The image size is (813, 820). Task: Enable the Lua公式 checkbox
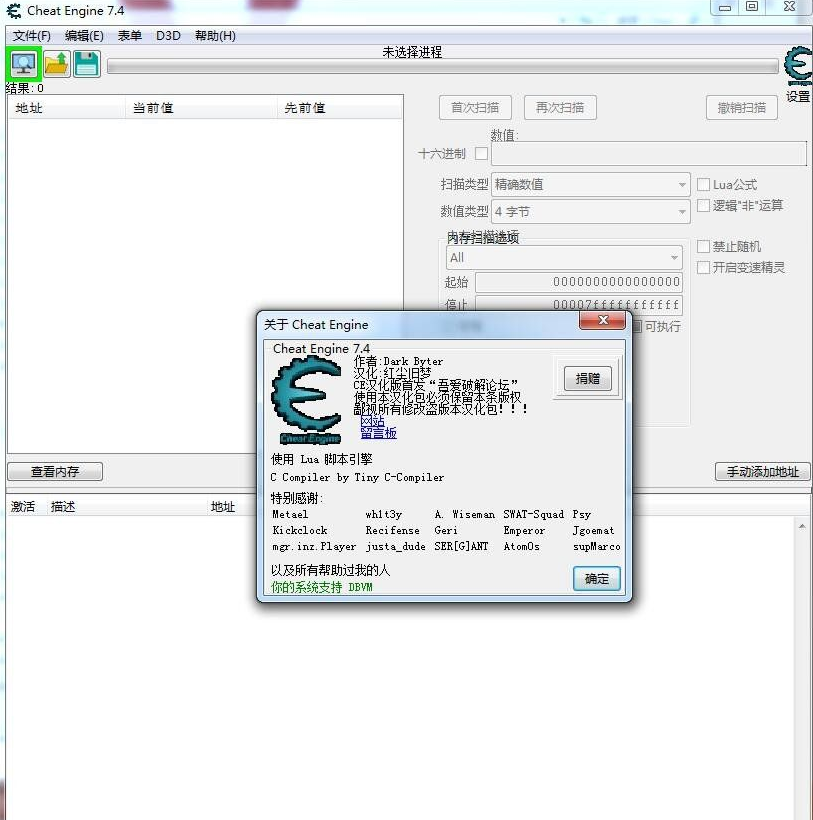click(704, 185)
